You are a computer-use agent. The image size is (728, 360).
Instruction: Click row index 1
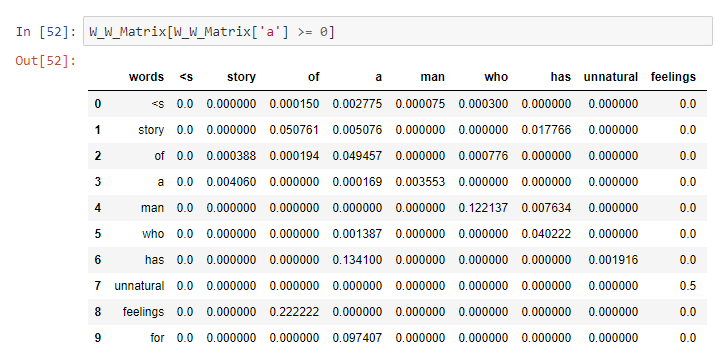(98, 130)
